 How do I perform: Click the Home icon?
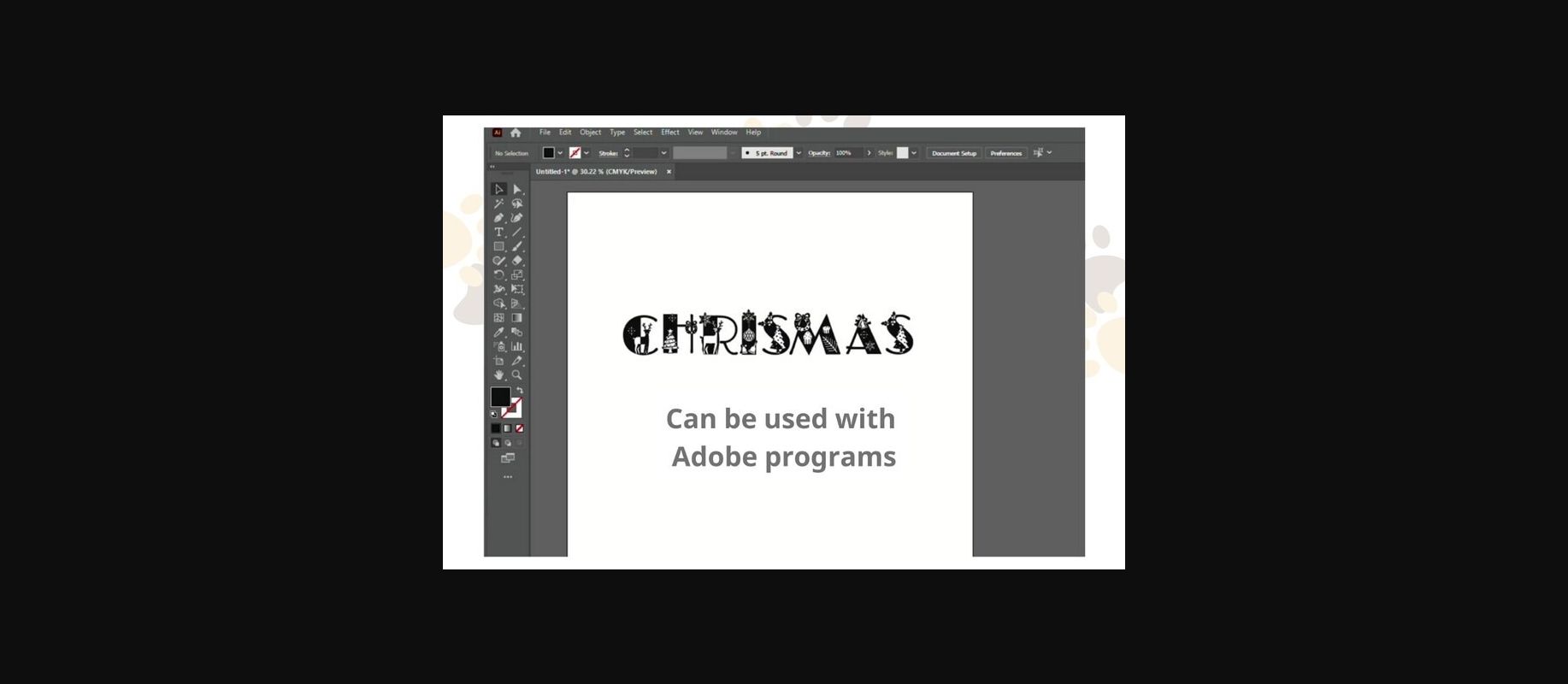(x=516, y=133)
